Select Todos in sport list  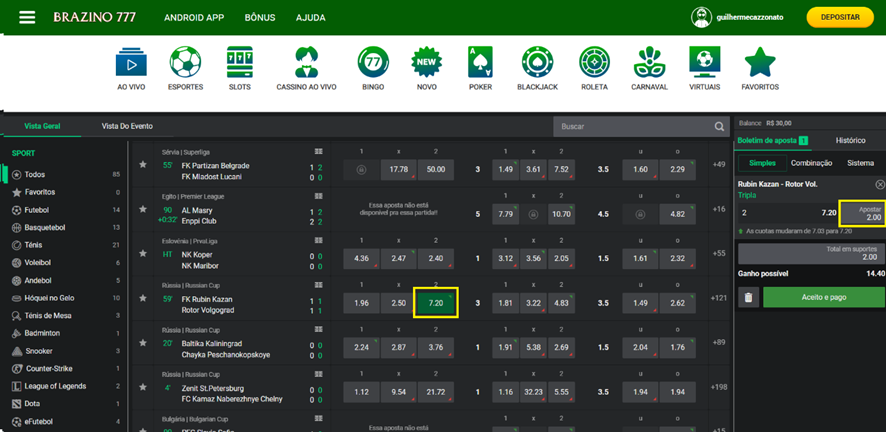65,174
